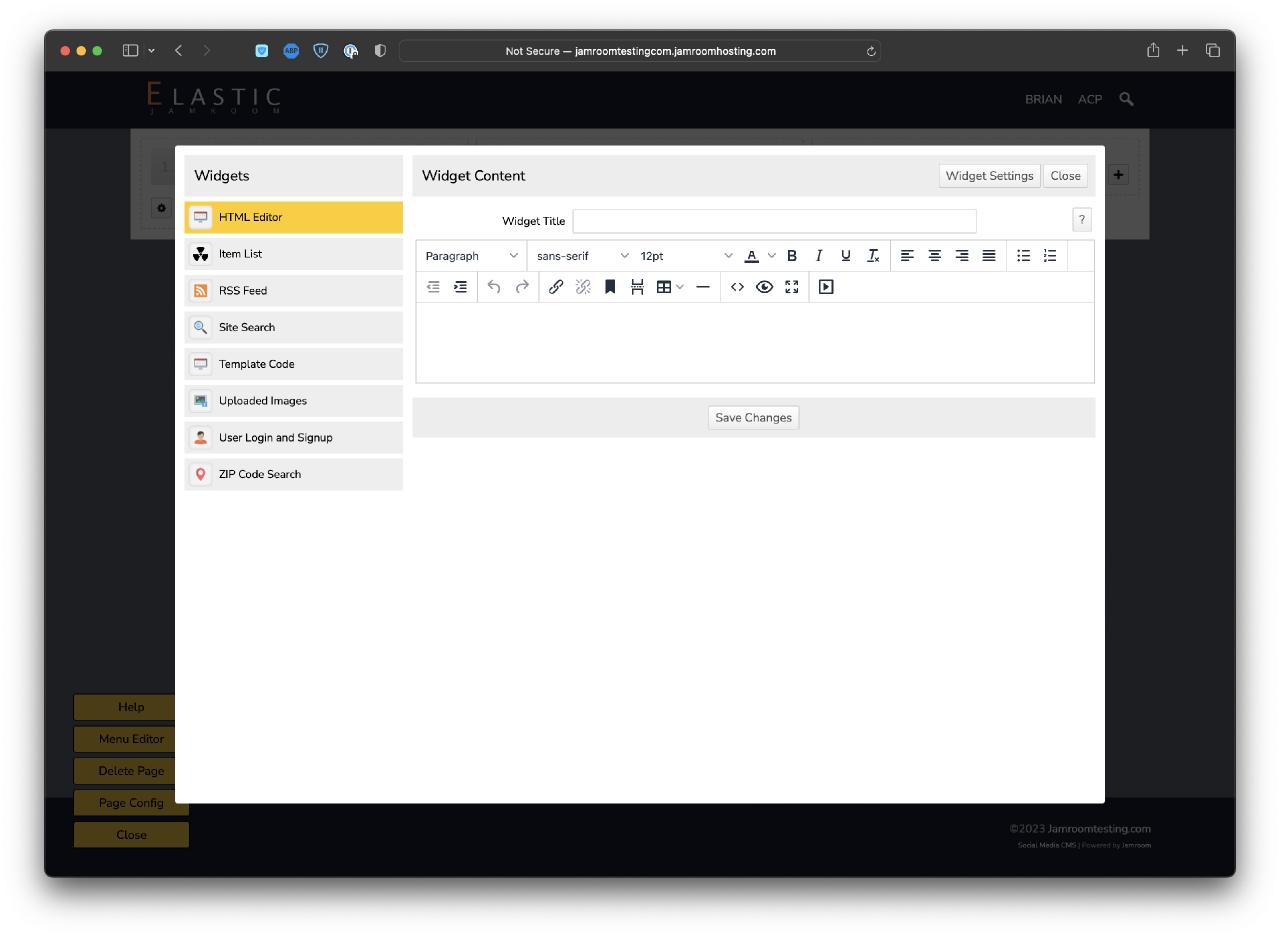The image size is (1280, 936).
Task: Click the insert link icon
Action: coord(556,287)
